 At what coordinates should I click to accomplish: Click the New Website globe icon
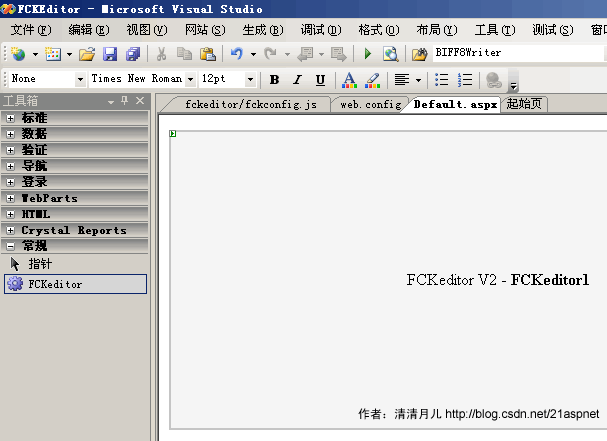[18, 54]
